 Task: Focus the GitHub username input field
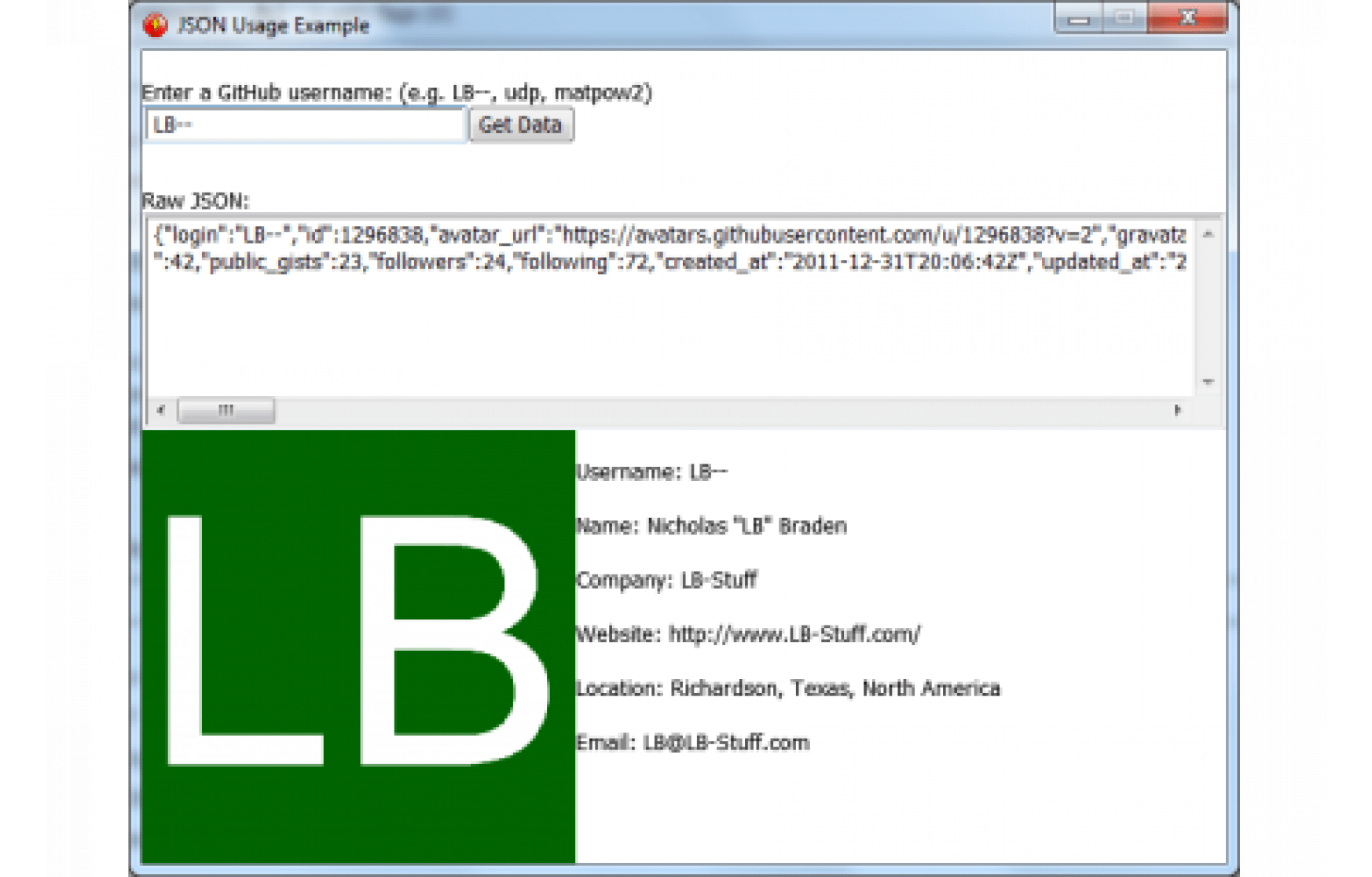pos(306,125)
